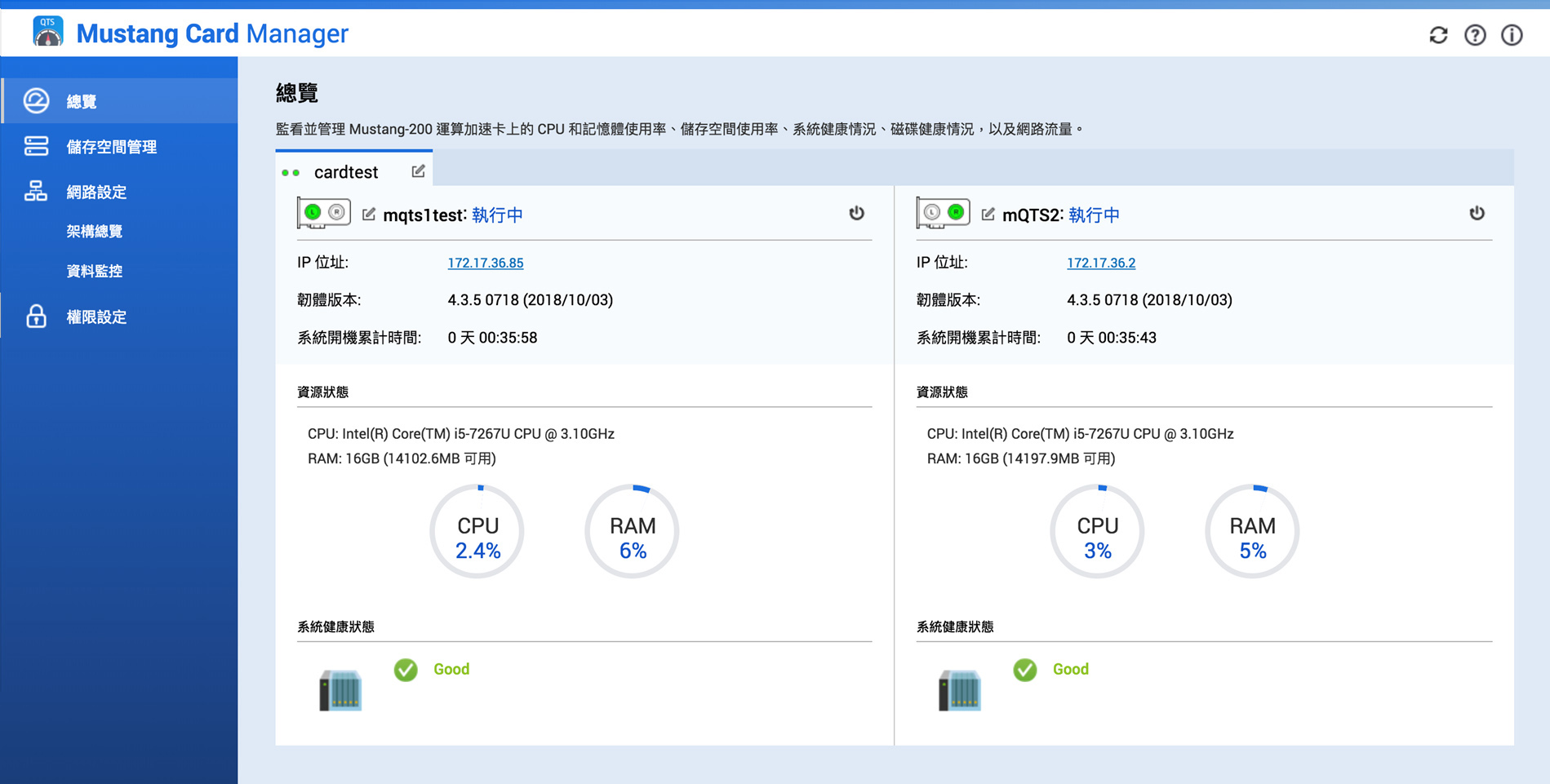Expand 網路設定 in the sidebar
This screenshot has width=1550, height=784.
[x=96, y=193]
